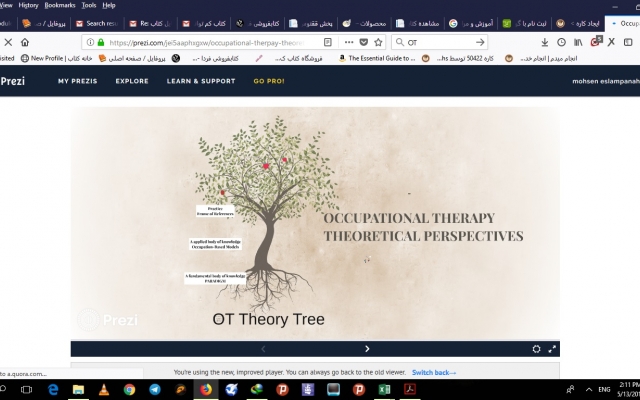640x400 pixels.
Task: Open MY PREZIS page
Action: click(78, 81)
